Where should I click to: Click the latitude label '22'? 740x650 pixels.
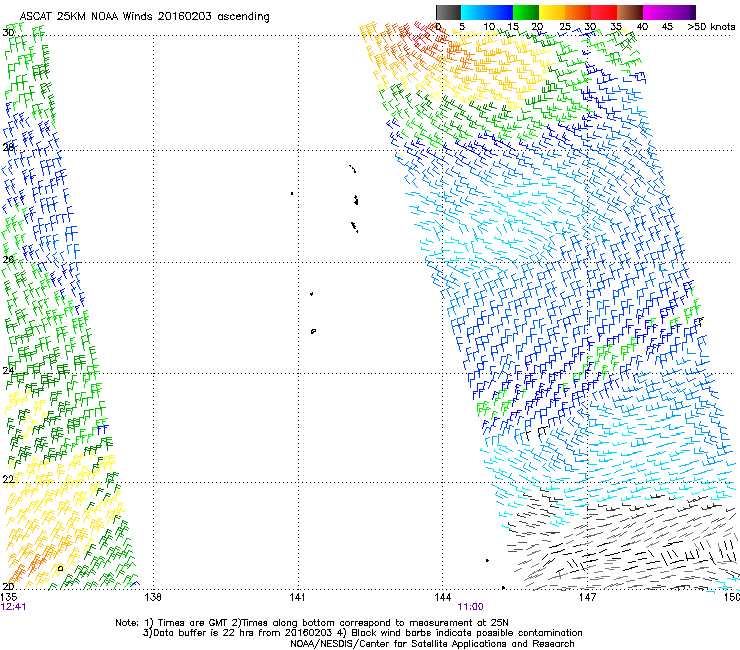8,479
